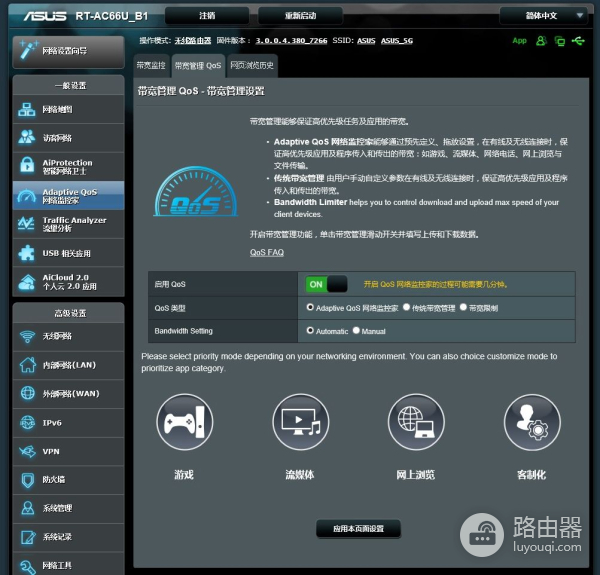This screenshot has width=600, height=575.
Task: Open the Network Tools (网络工具) page
Action: pyautogui.click(x=68, y=564)
